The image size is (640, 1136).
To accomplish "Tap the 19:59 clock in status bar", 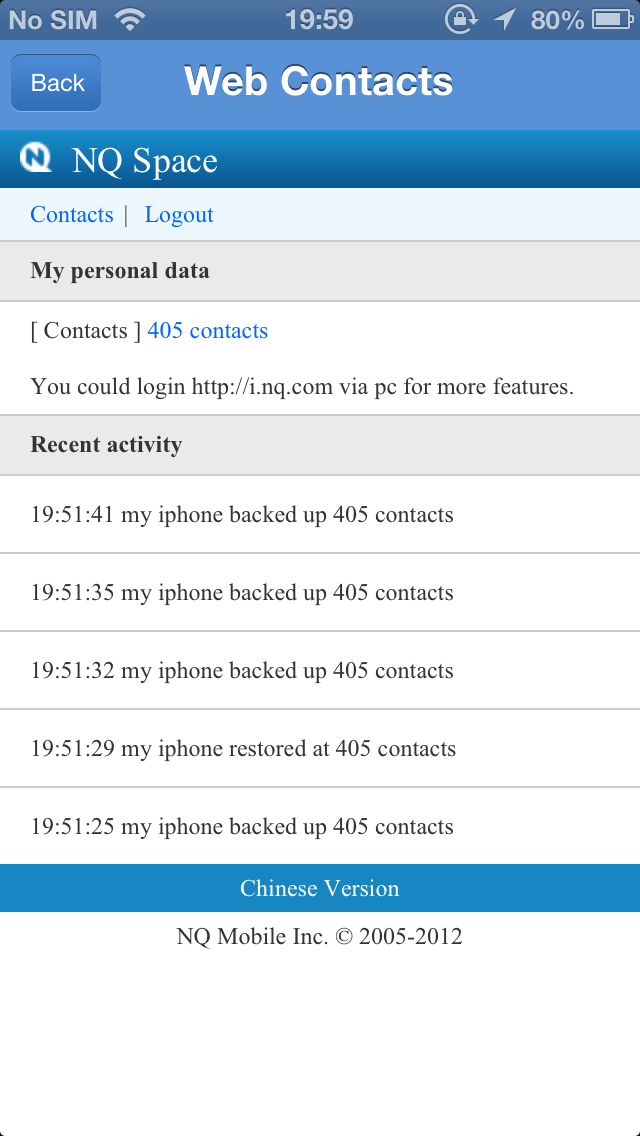I will 319,20.
